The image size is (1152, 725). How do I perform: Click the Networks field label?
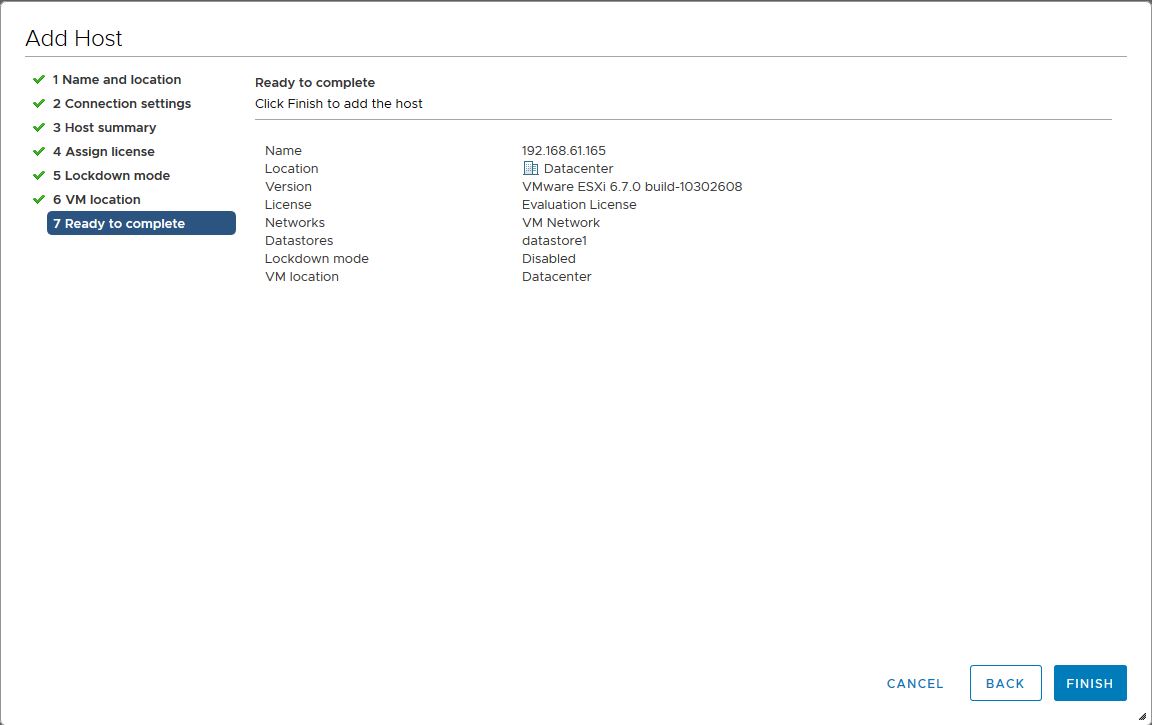click(x=295, y=223)
